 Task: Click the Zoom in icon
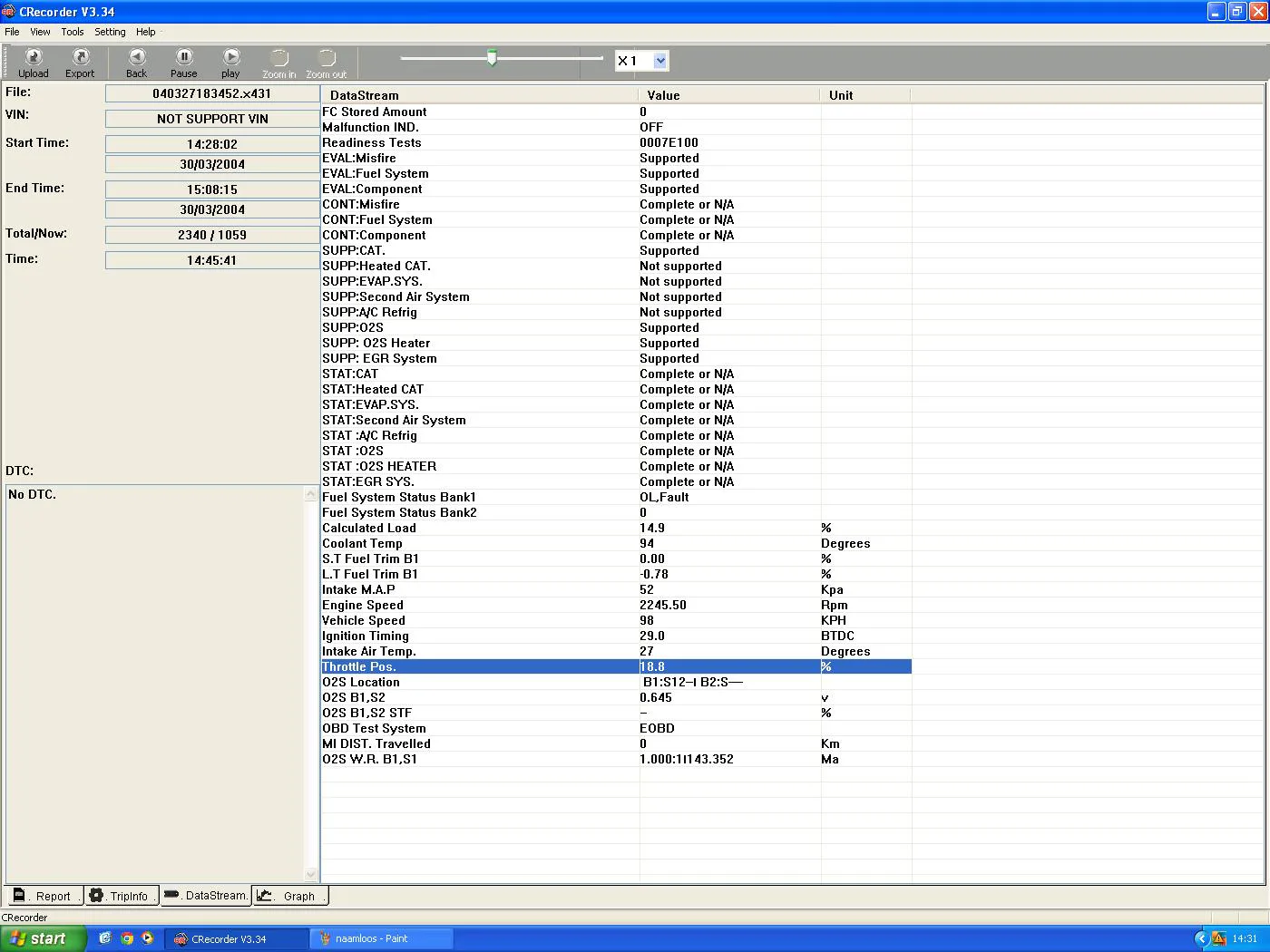[279, 63]
